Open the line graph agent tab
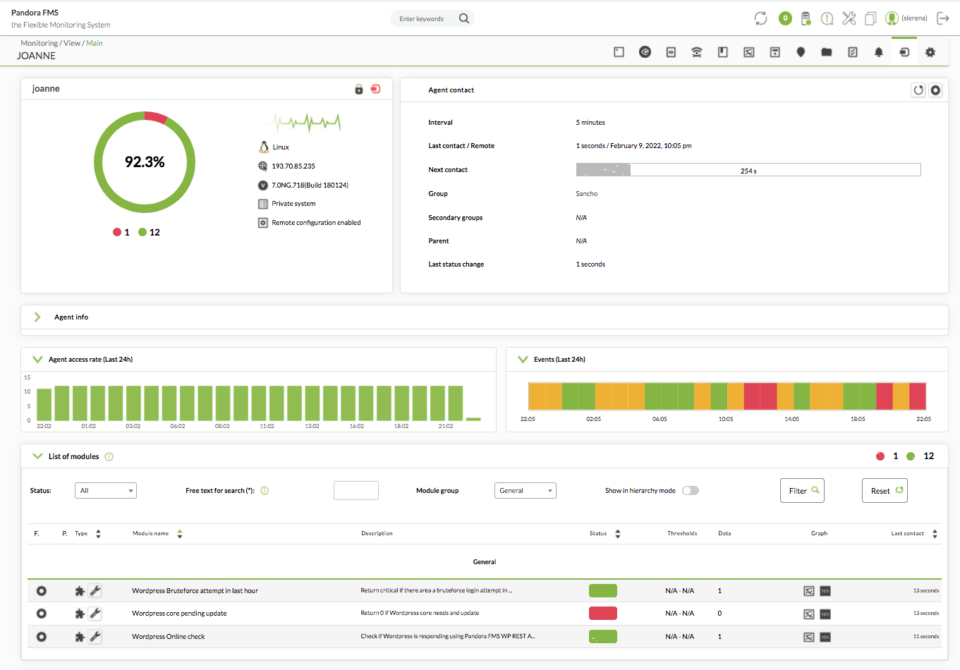960x670 pixels. pos(749,52)
